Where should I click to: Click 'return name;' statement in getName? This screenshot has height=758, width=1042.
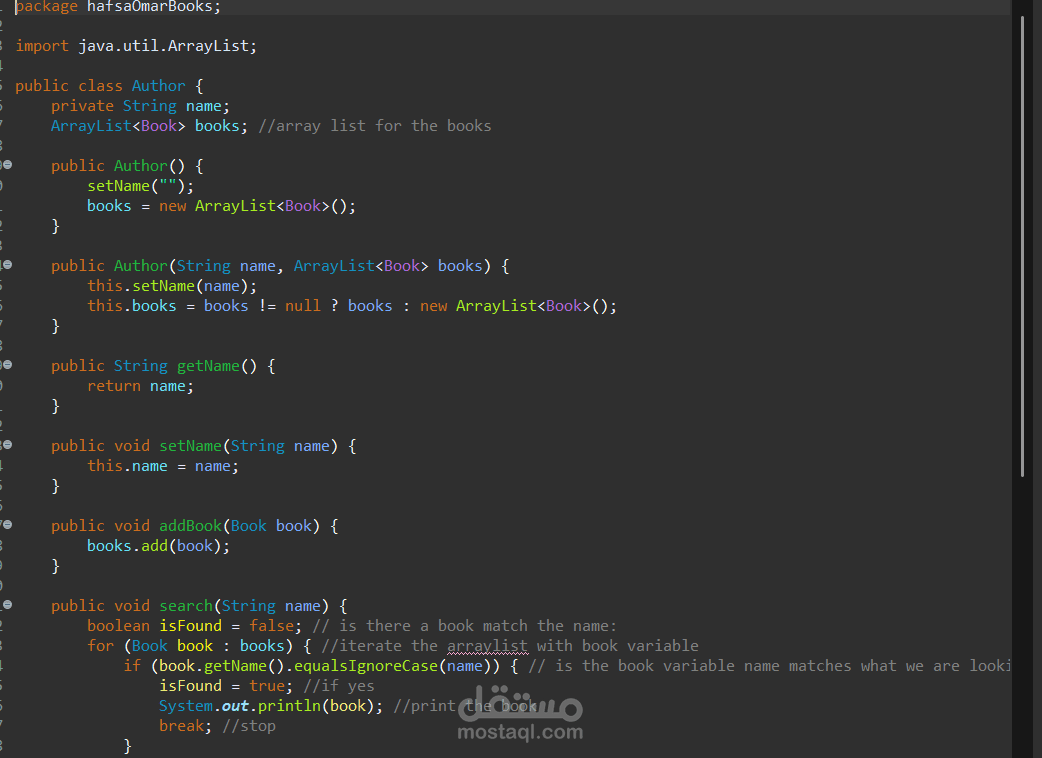pos(140,387)
